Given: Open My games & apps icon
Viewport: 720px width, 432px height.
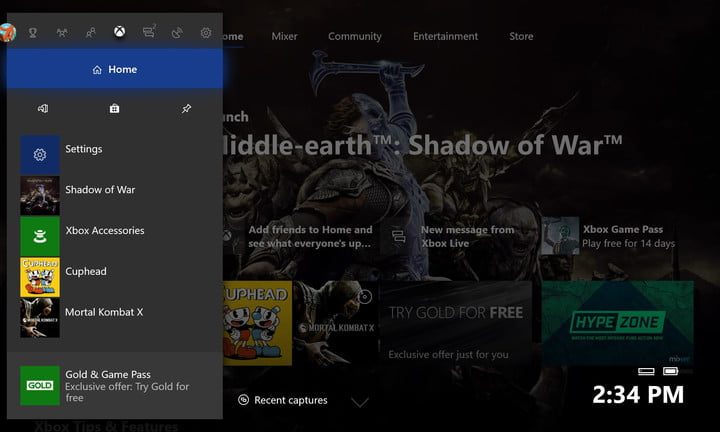Looking at the screenshot, I should pos(43,109).
